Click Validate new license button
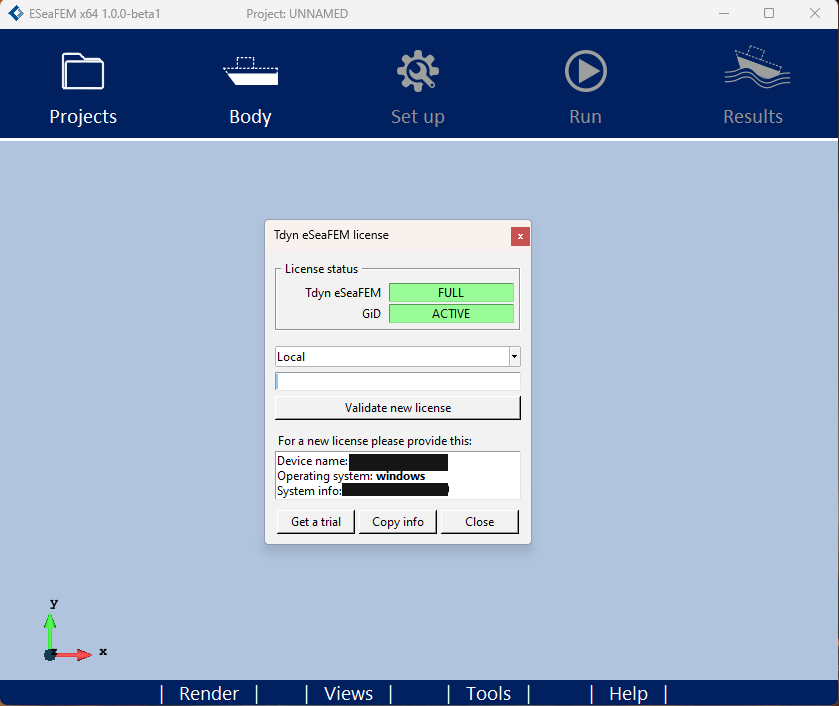Screen dimensions: 839x706 (x=398, y=408)
